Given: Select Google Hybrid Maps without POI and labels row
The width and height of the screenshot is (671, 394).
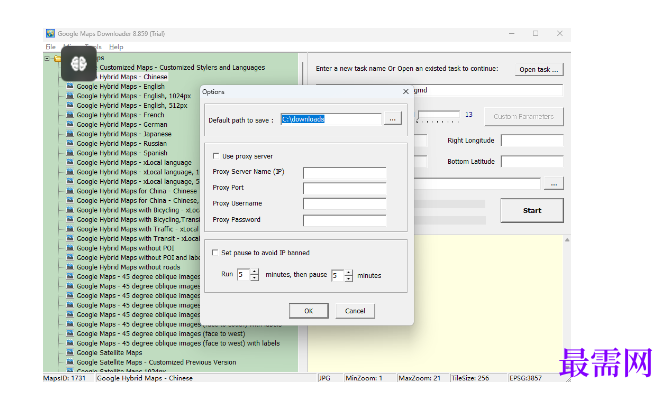Looking at the screenshot, I should [138, 258].
